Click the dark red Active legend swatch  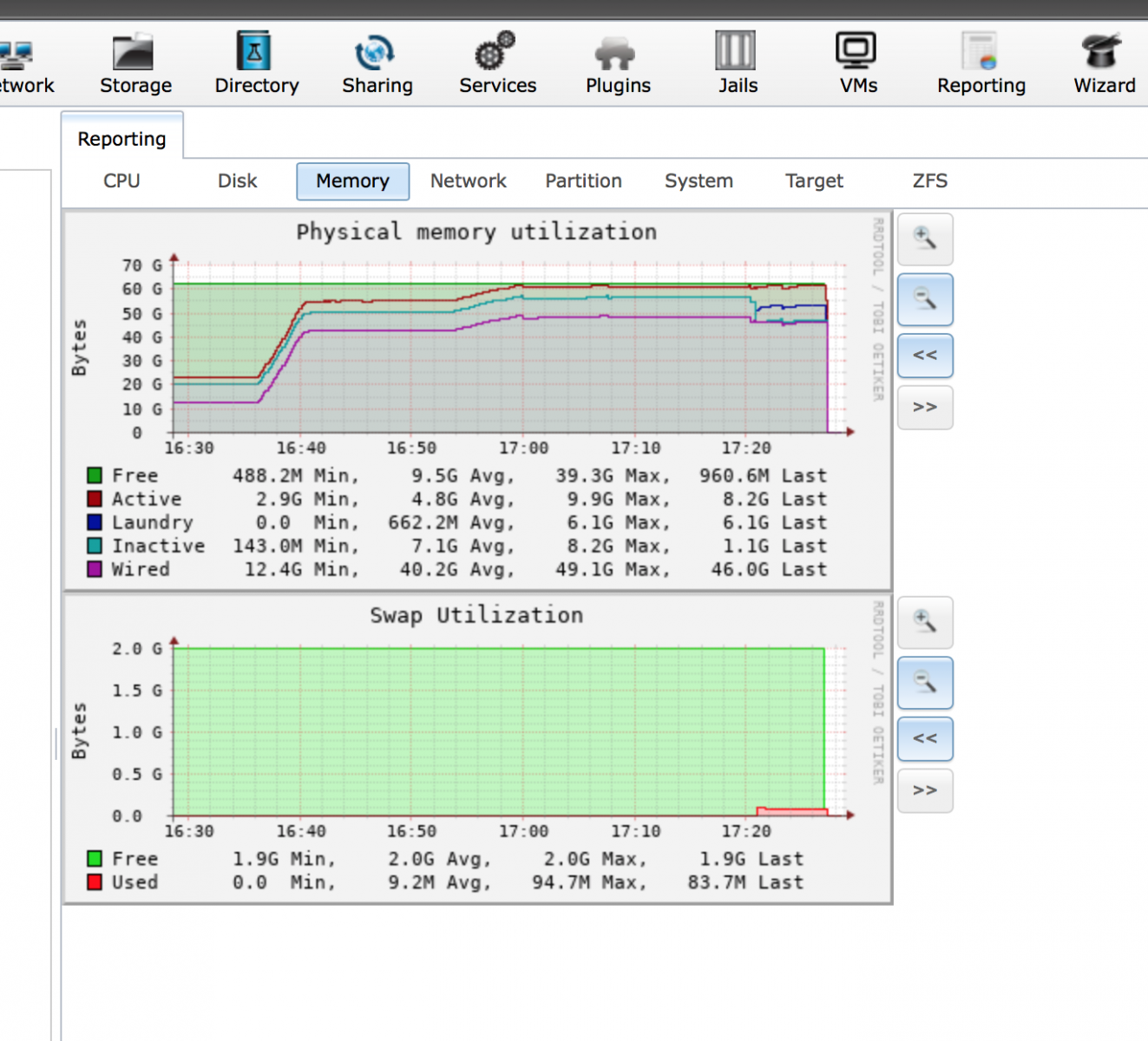click(95, 499)
